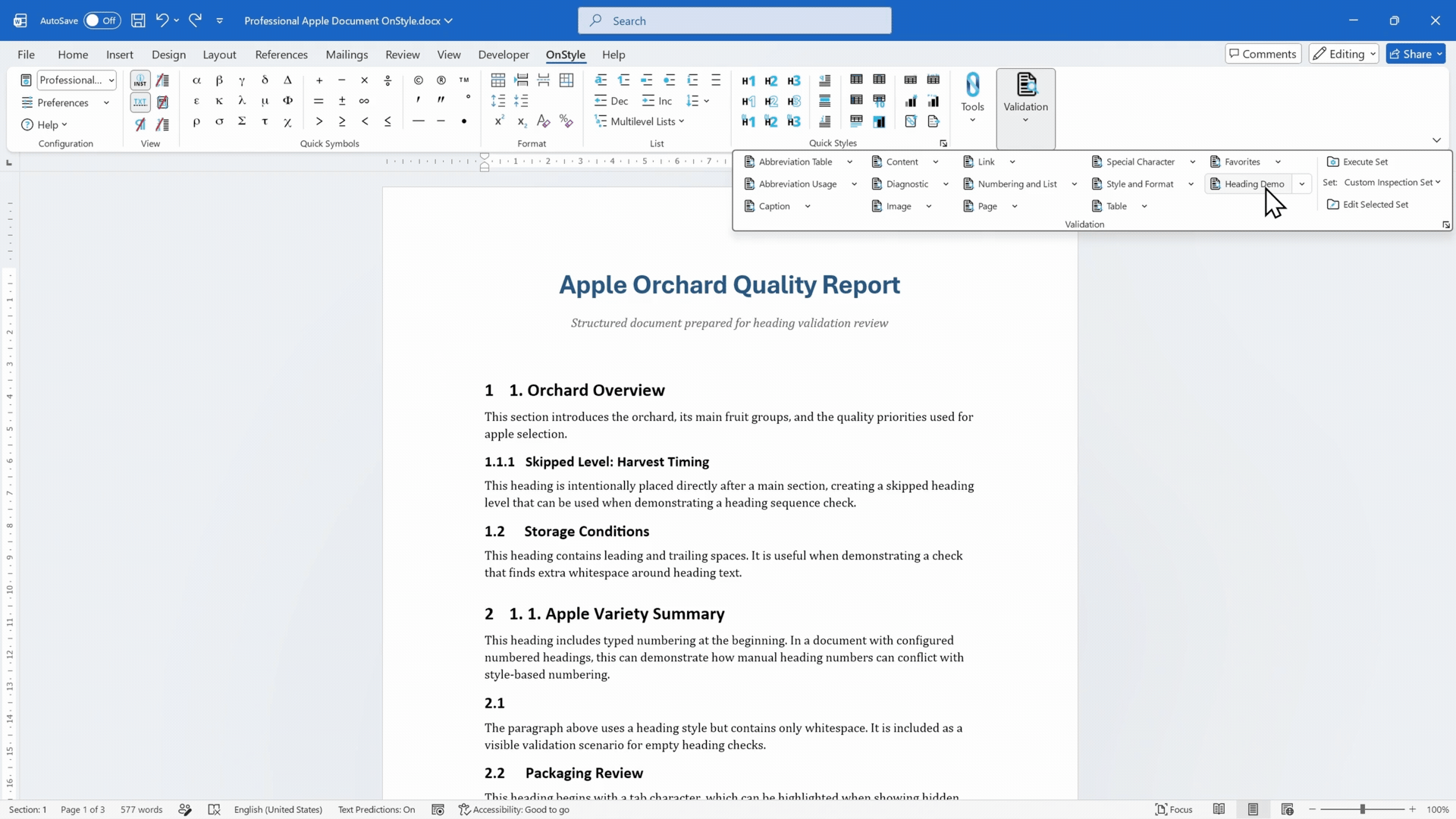
Task: Click the Search box in title bar
Action: [734, 20]
